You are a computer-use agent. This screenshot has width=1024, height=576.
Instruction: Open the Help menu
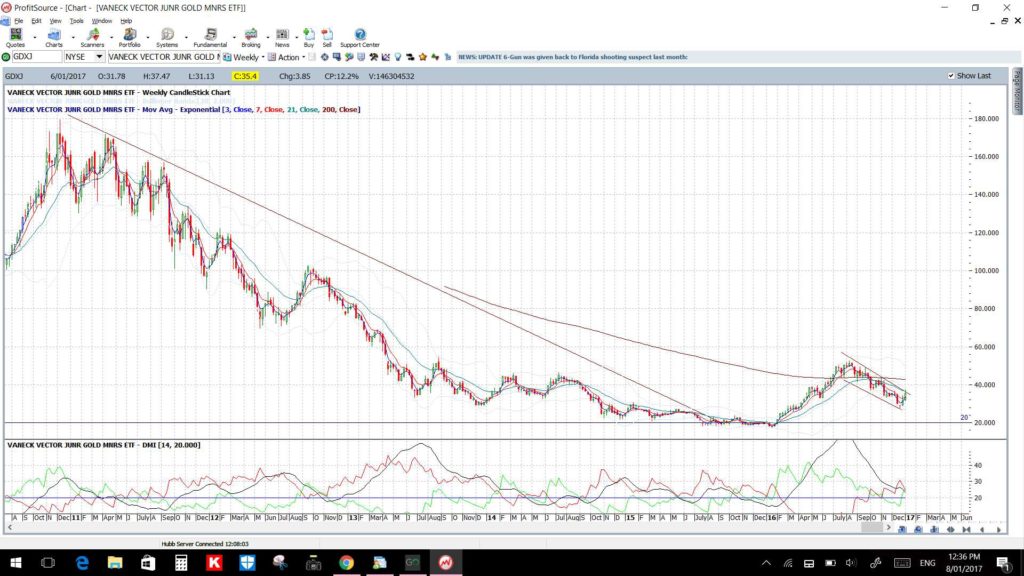coord(126,21)
